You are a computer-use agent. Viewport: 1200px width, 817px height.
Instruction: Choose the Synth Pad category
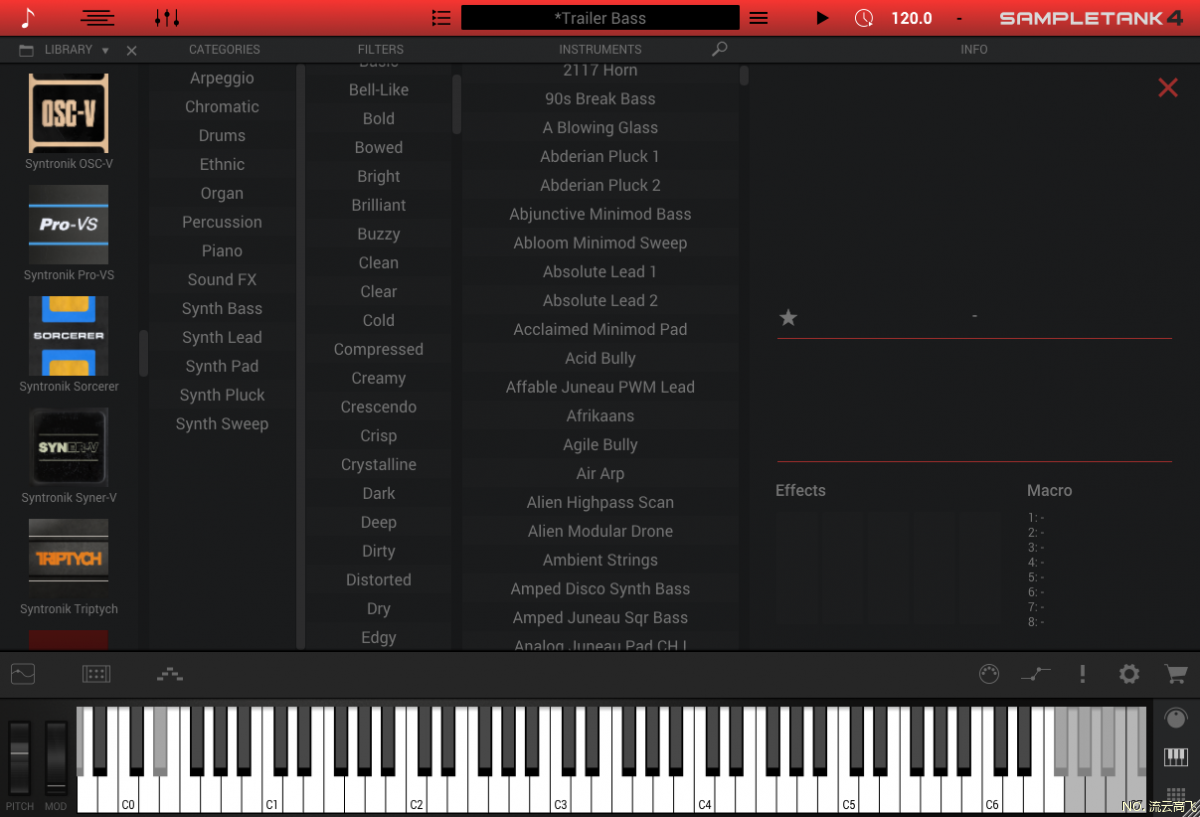pos(222,367)
